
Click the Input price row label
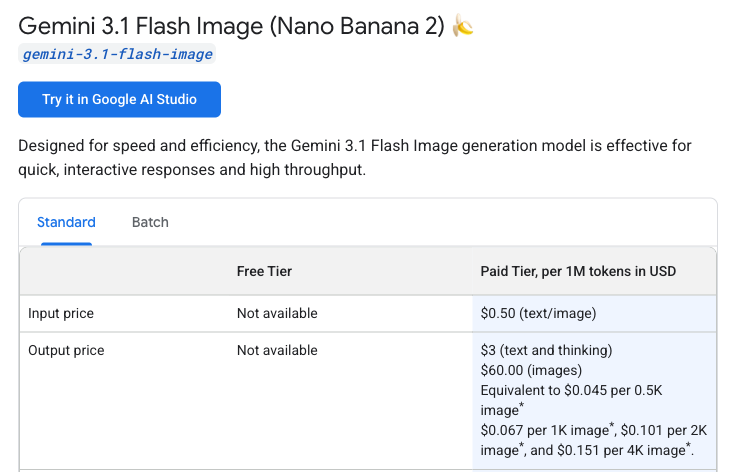point(61,313)
